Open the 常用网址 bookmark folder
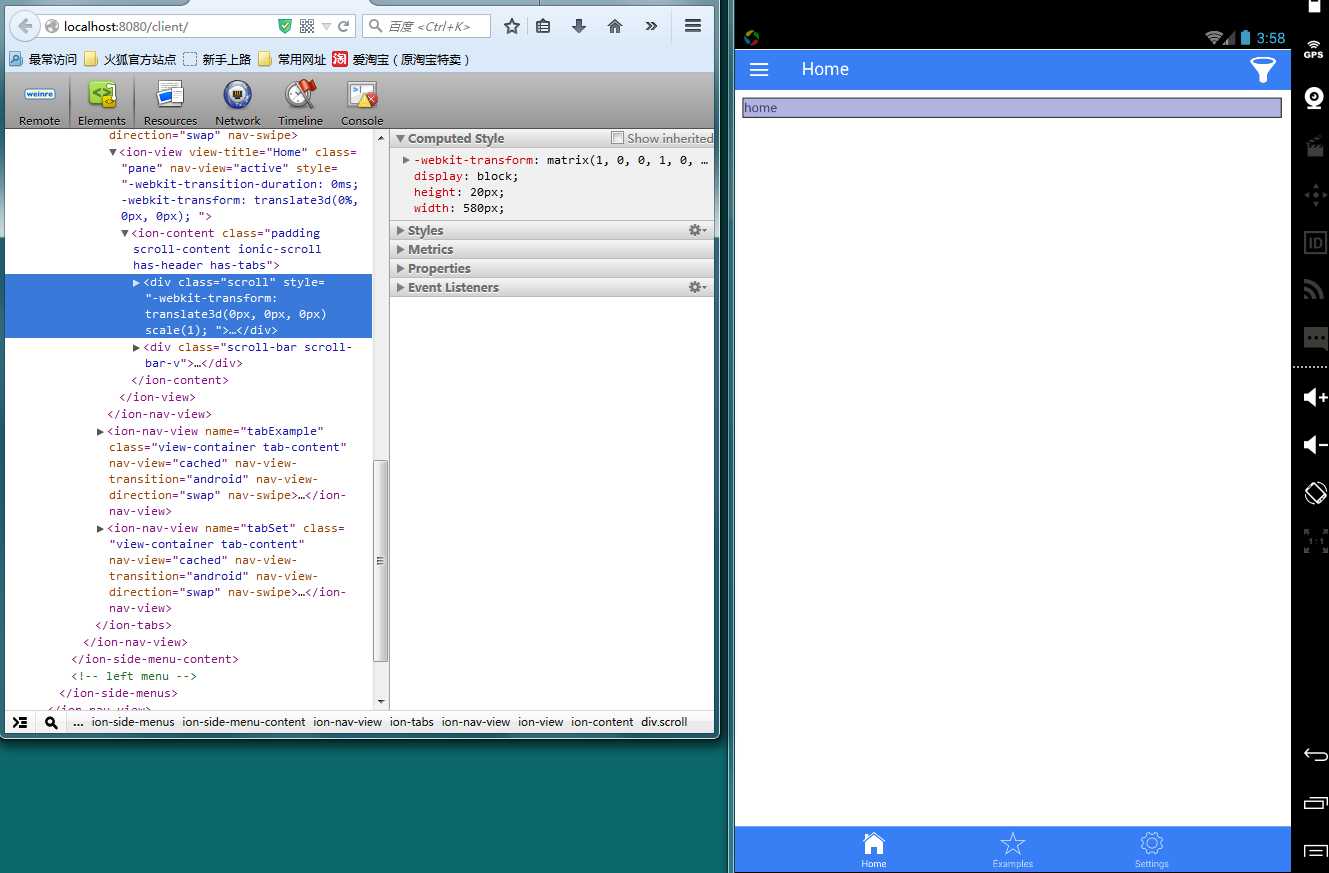 (292, 60)
